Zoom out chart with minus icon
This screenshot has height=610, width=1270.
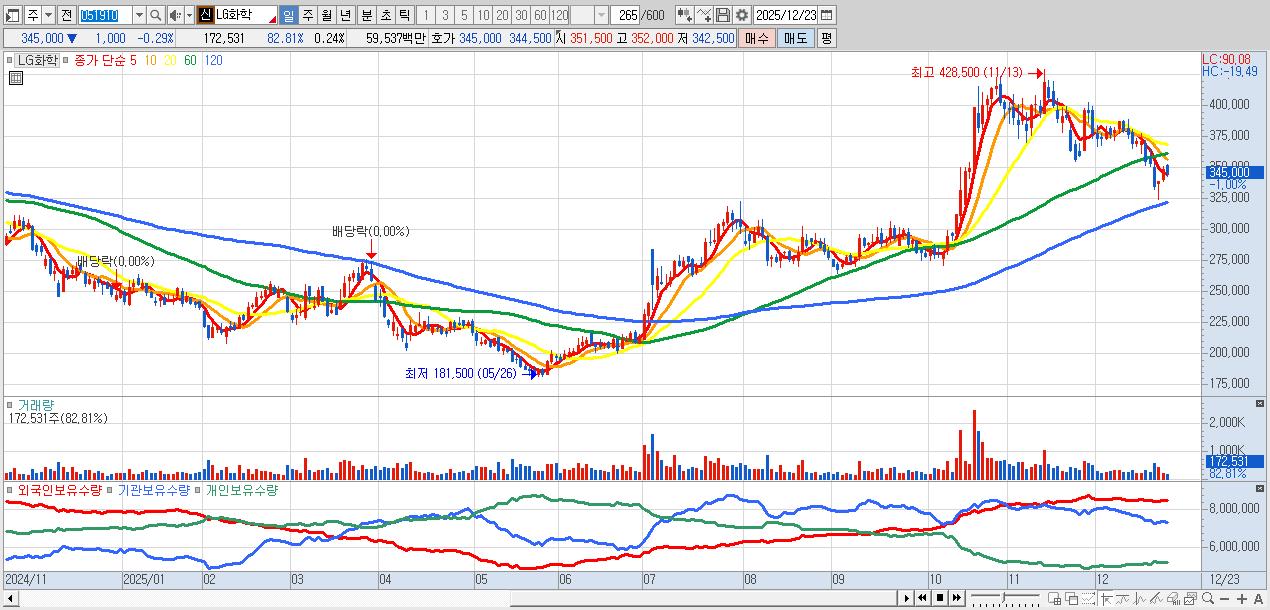tap(1224, 598)
